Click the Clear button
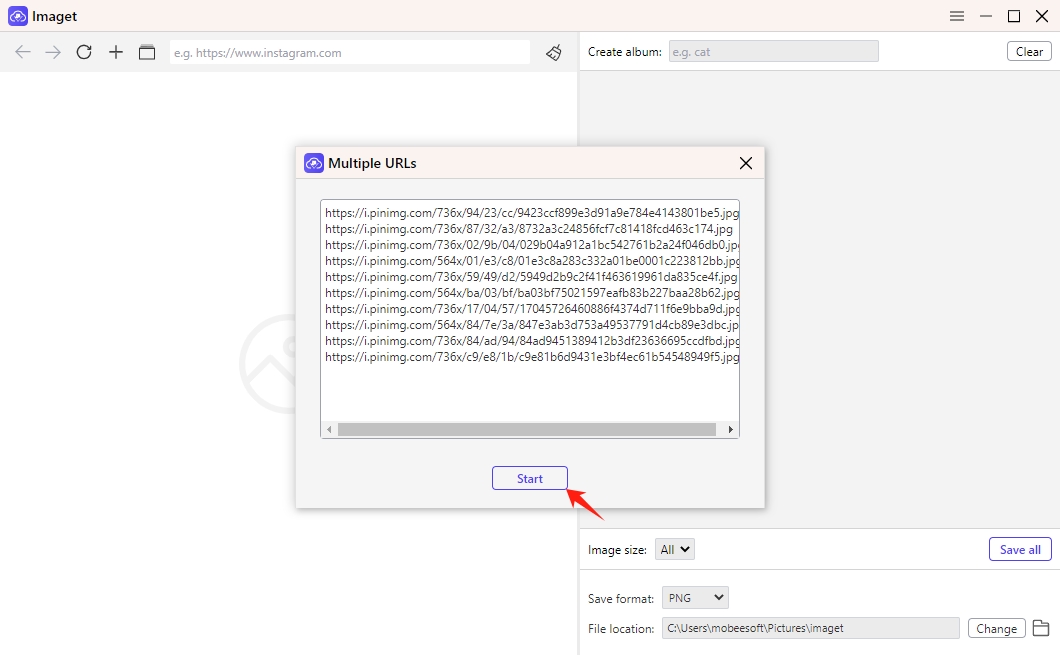The image size is (1060, 655). (1029, 50)
